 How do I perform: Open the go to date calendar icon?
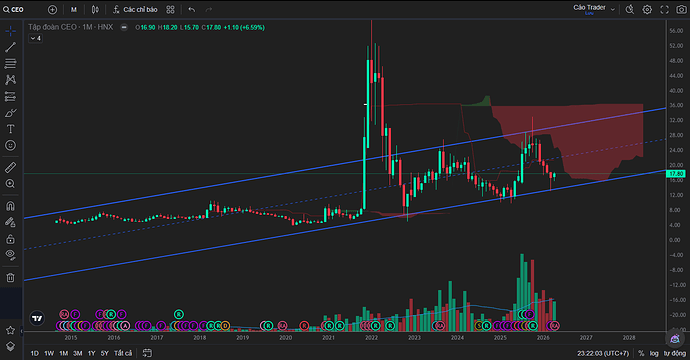pyautogui.click(x=147, y=353)
